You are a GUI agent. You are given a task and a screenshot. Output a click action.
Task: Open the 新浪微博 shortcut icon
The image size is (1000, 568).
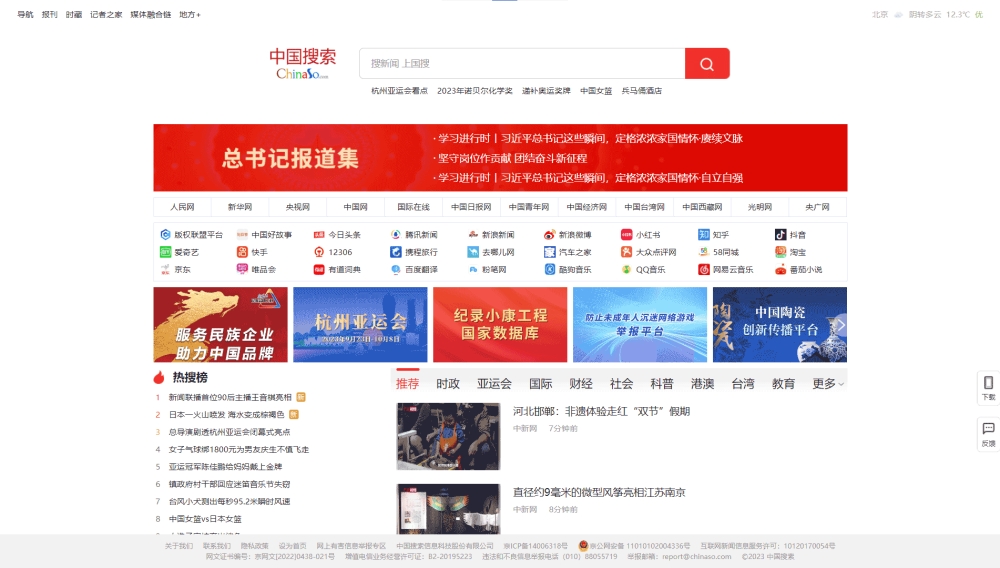point(549,235)
